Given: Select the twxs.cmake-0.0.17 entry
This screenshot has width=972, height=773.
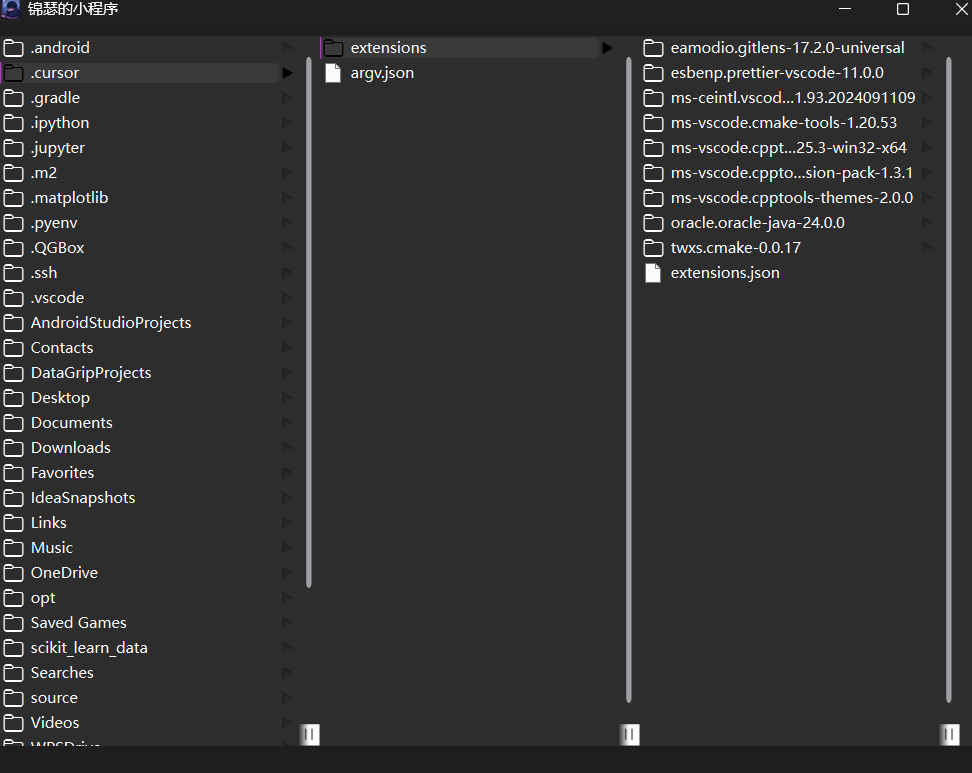Looking at the screenshot, I should click(x=738, y=247).
